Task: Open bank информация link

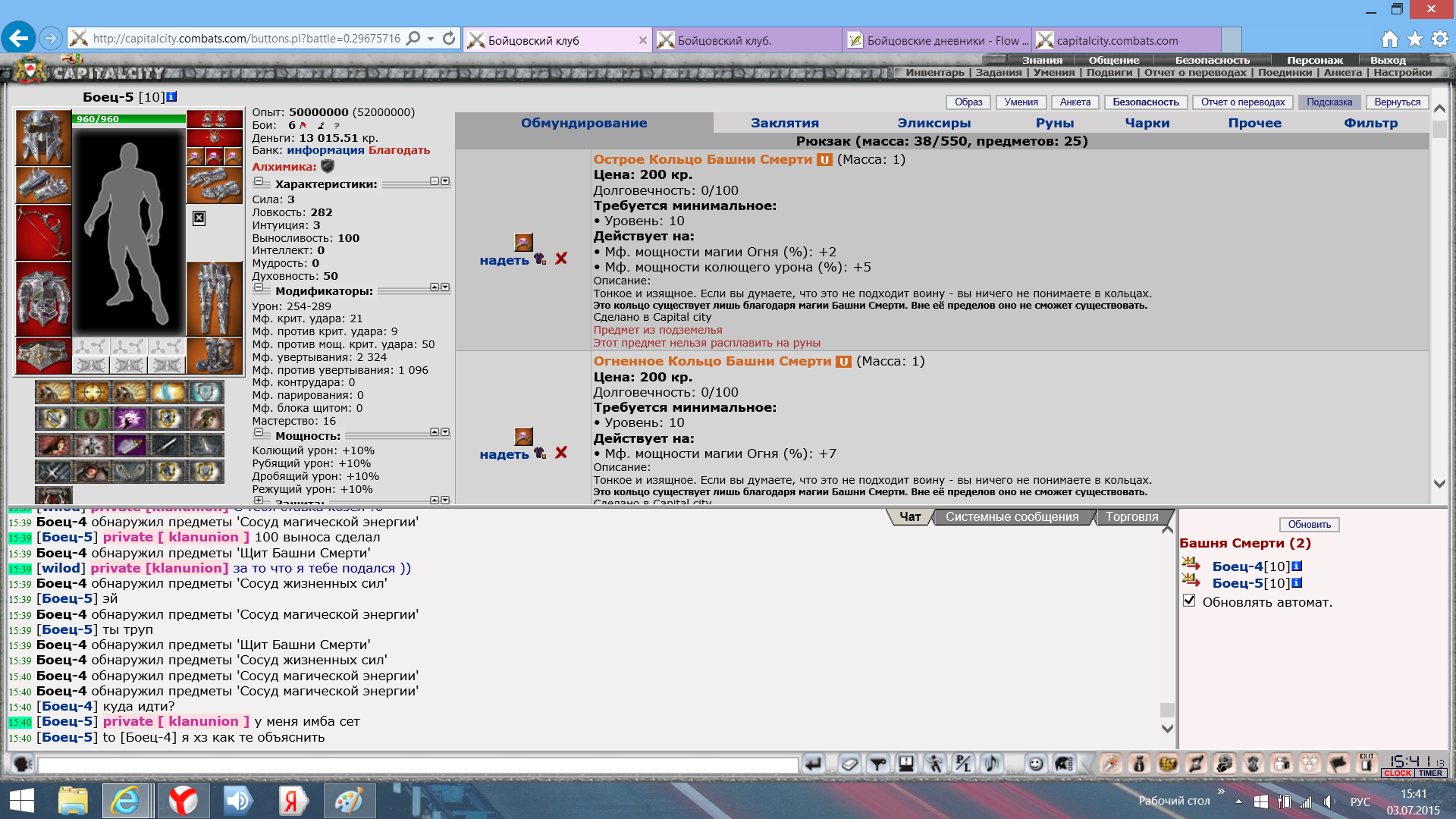Action: [325, 150]
